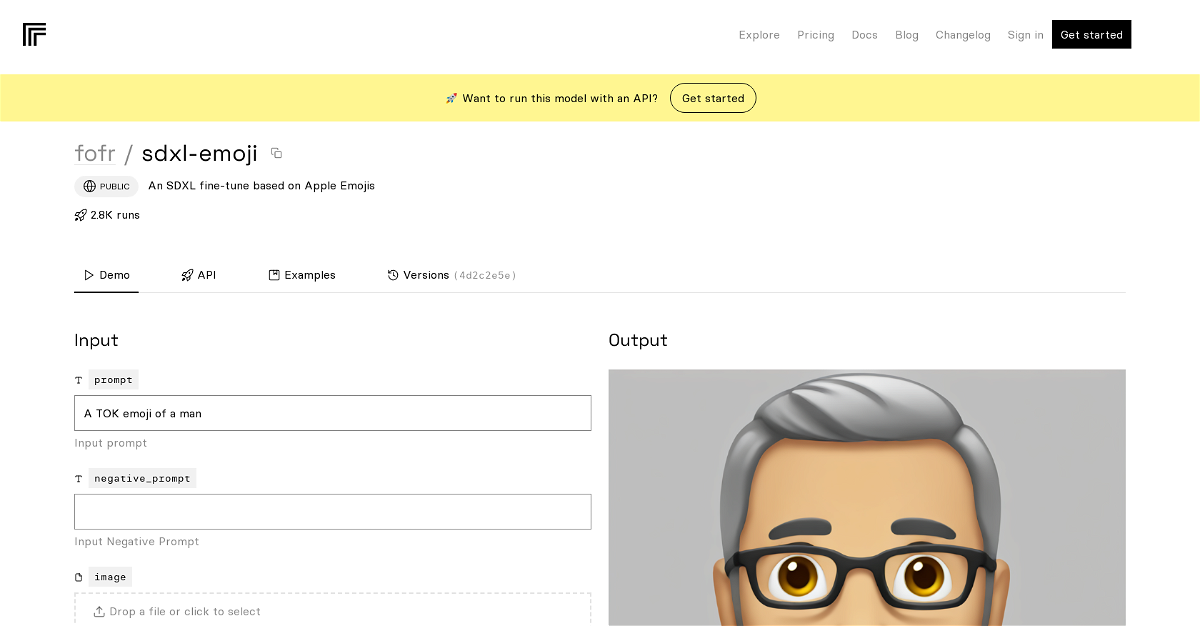Click the upload icon in the file drop area

99,612
